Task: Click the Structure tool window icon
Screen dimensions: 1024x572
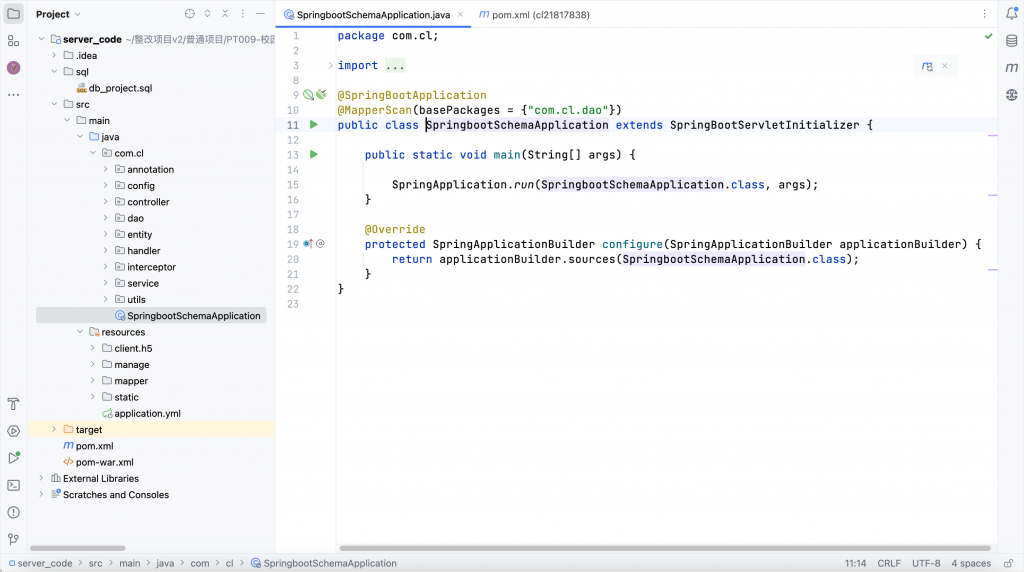Action: click(x=13, y=41)
